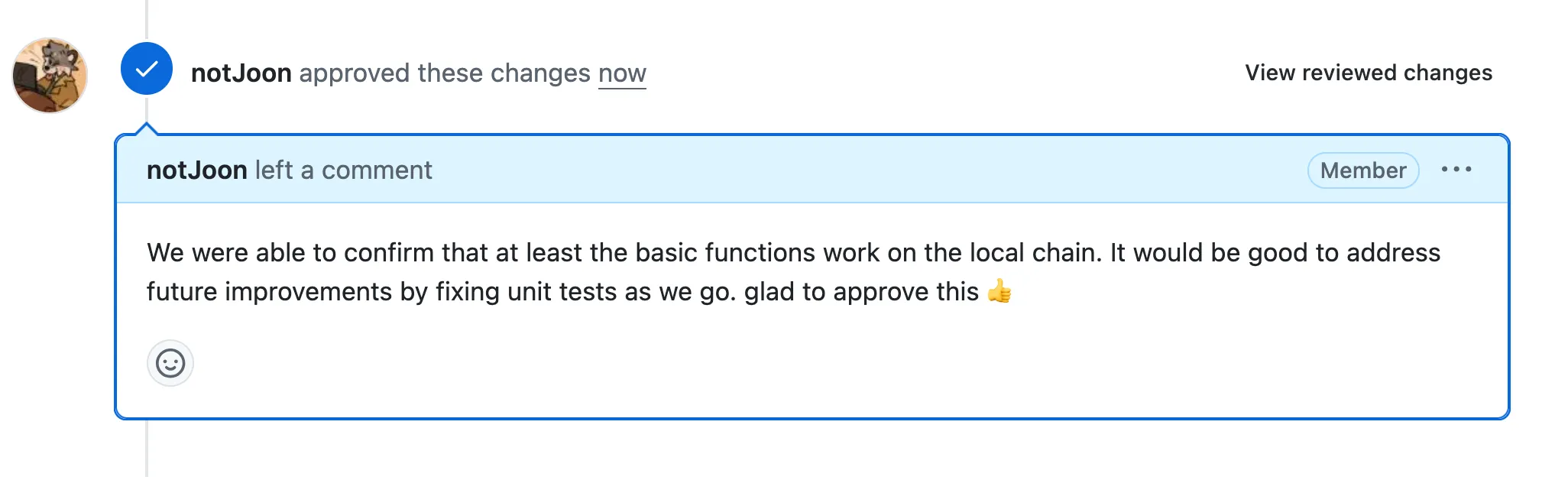Click the Member role badge

(x=1363, y=170)
